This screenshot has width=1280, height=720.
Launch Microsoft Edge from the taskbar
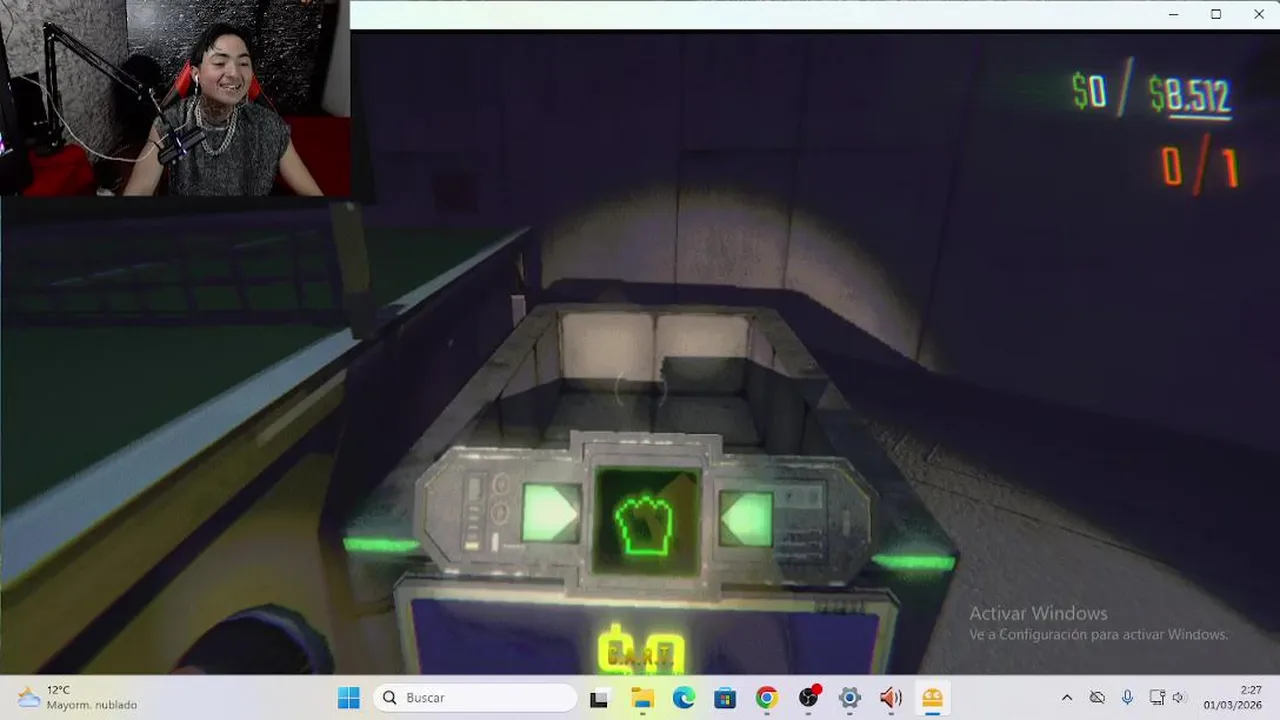coord(683,698)
